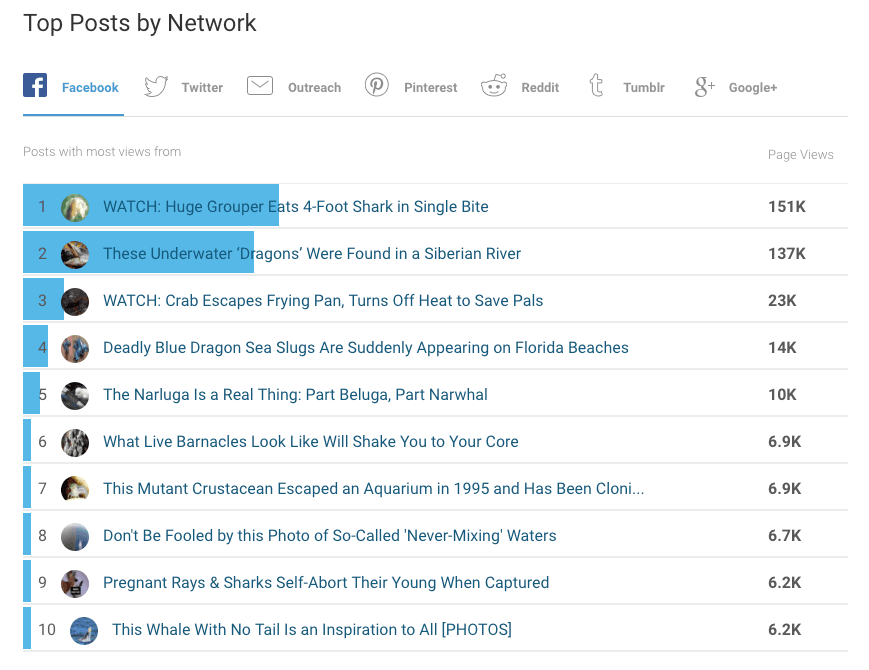Click the Narluga post thumbnail
The height and width of the screenshot is (670, 869).
point(75,395)
